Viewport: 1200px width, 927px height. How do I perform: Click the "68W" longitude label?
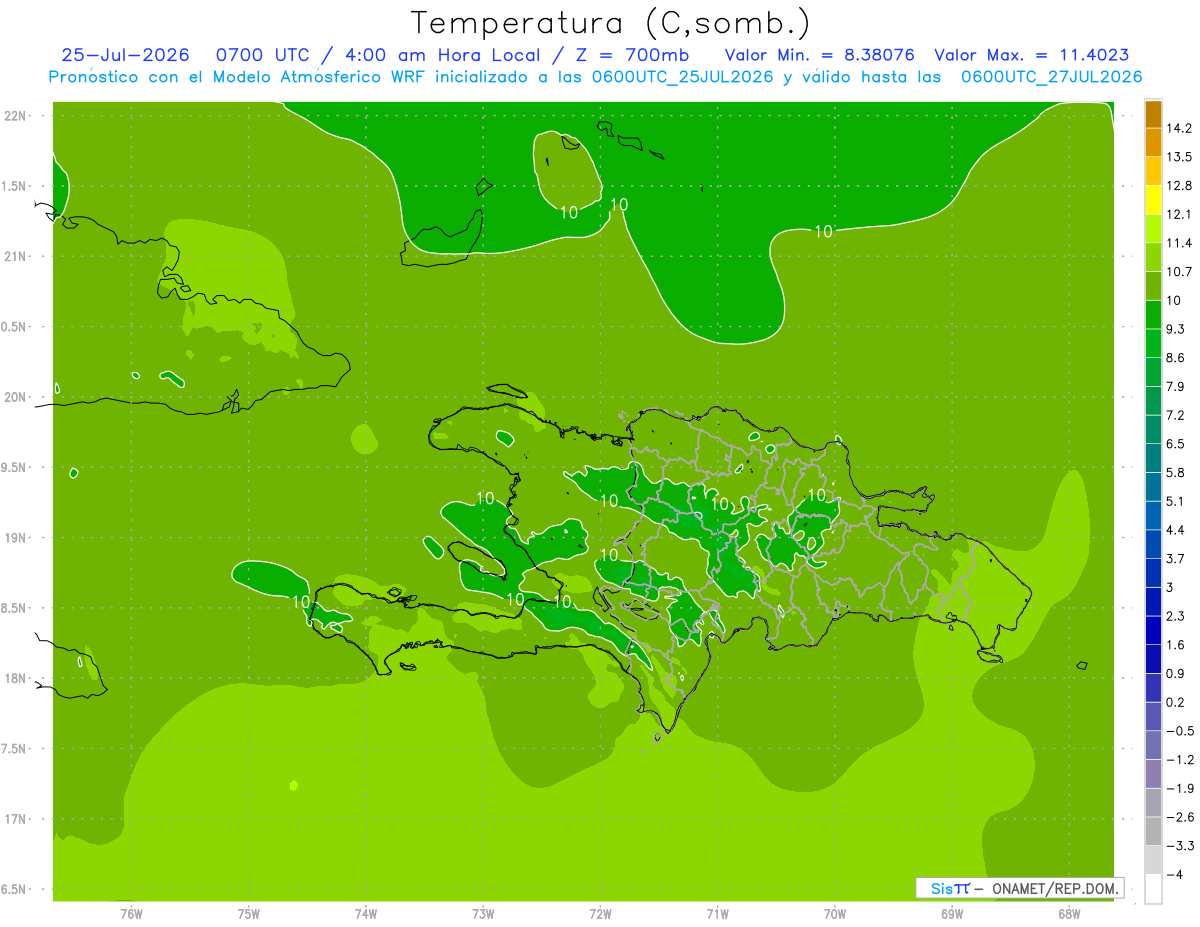coord(1069,913)
